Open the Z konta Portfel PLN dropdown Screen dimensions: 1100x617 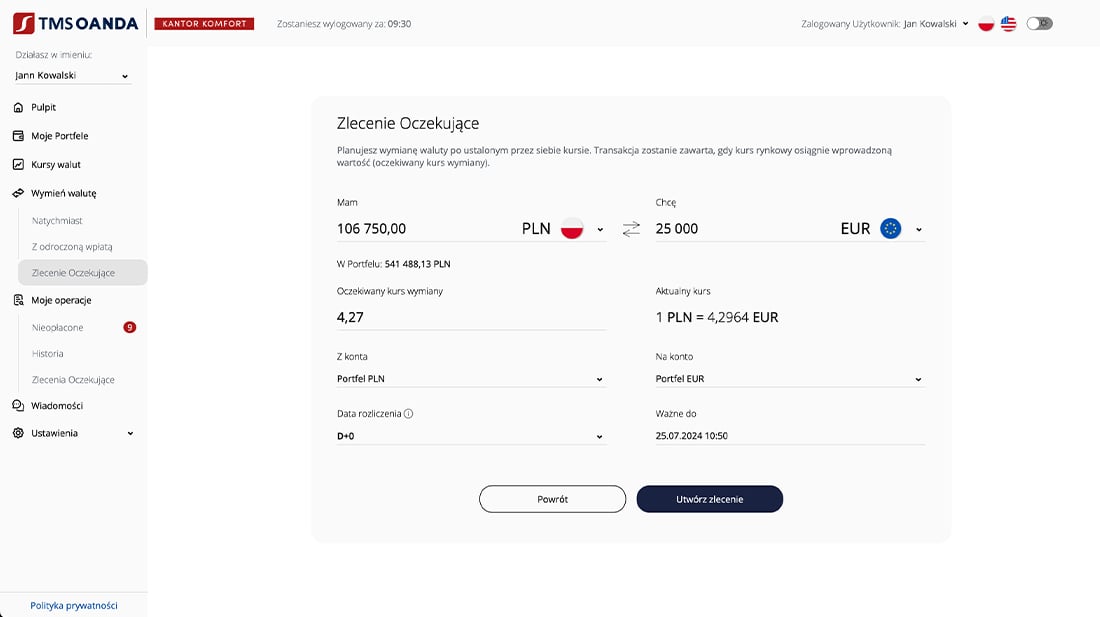coord(470,379)
